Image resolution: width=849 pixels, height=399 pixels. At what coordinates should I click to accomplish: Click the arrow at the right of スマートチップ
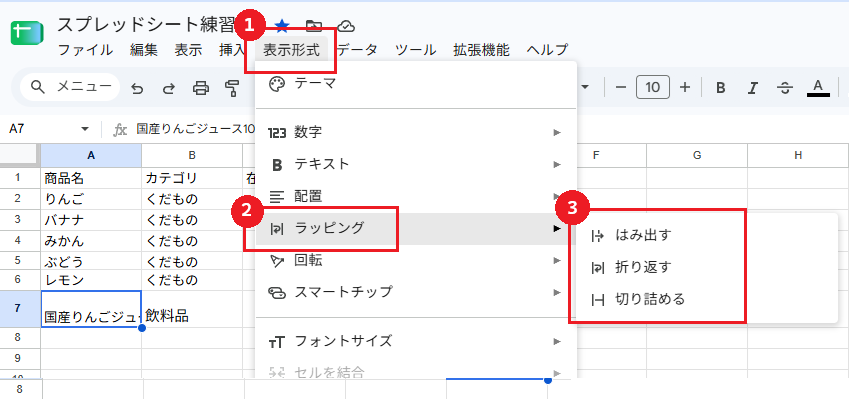[x=557, y=292]
